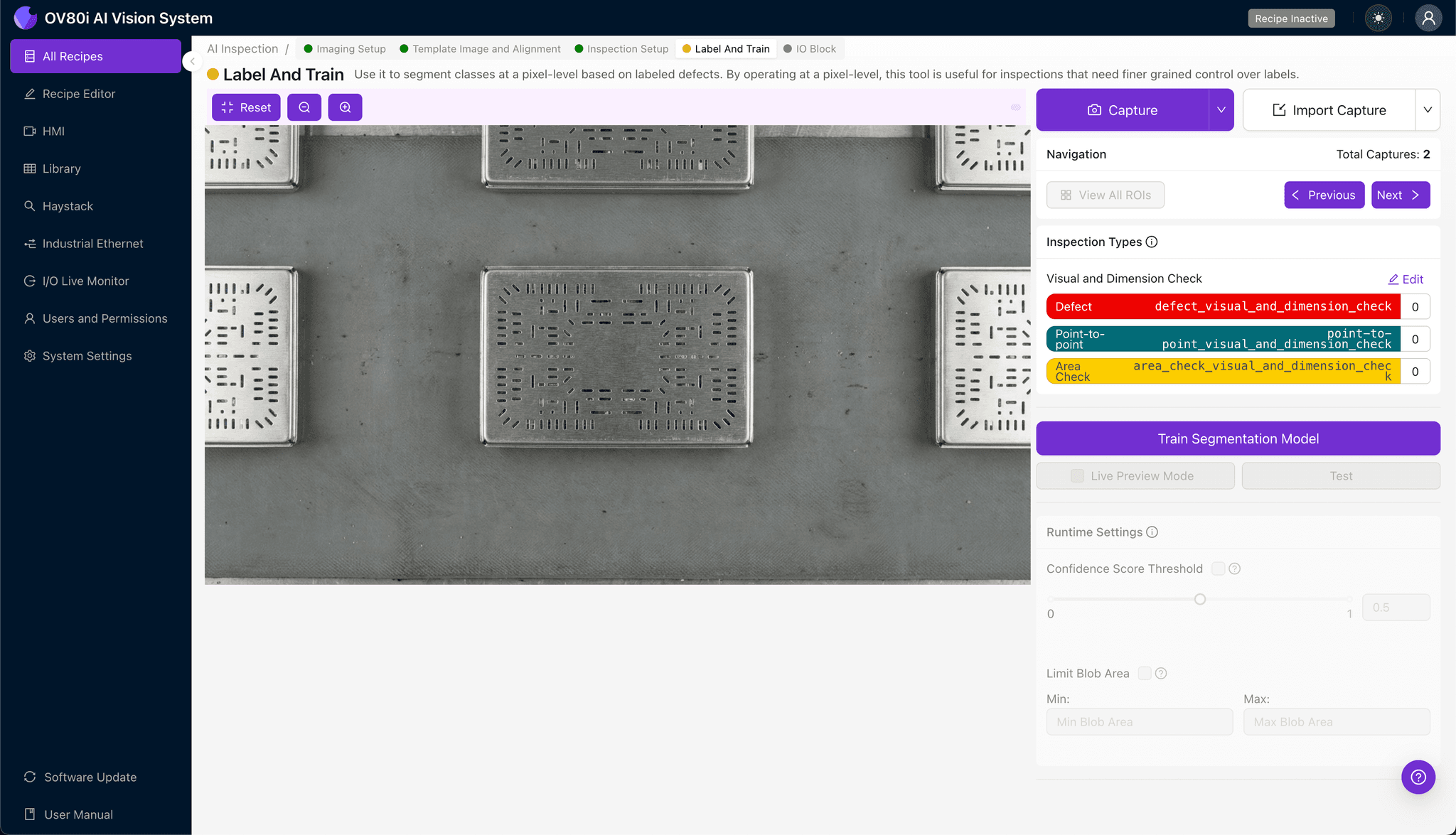The height and width of the screenshot is (835, 1456).
Task: Click the floating help question mark
Action: click(1418, 777)
